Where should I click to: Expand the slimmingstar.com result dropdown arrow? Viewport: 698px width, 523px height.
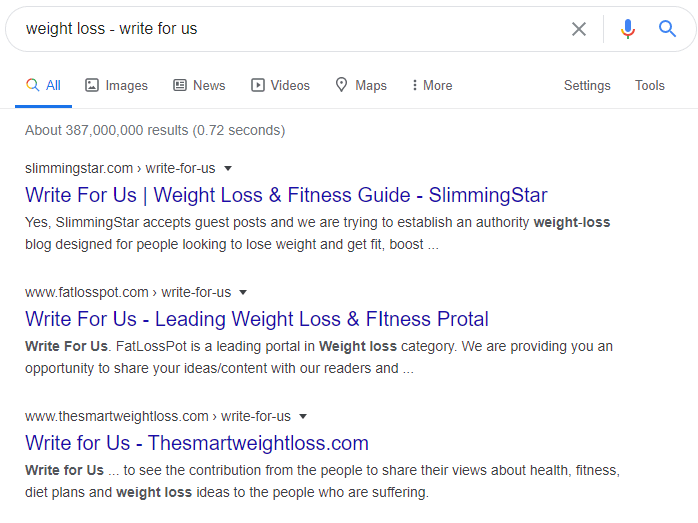(x=228, y=168)
